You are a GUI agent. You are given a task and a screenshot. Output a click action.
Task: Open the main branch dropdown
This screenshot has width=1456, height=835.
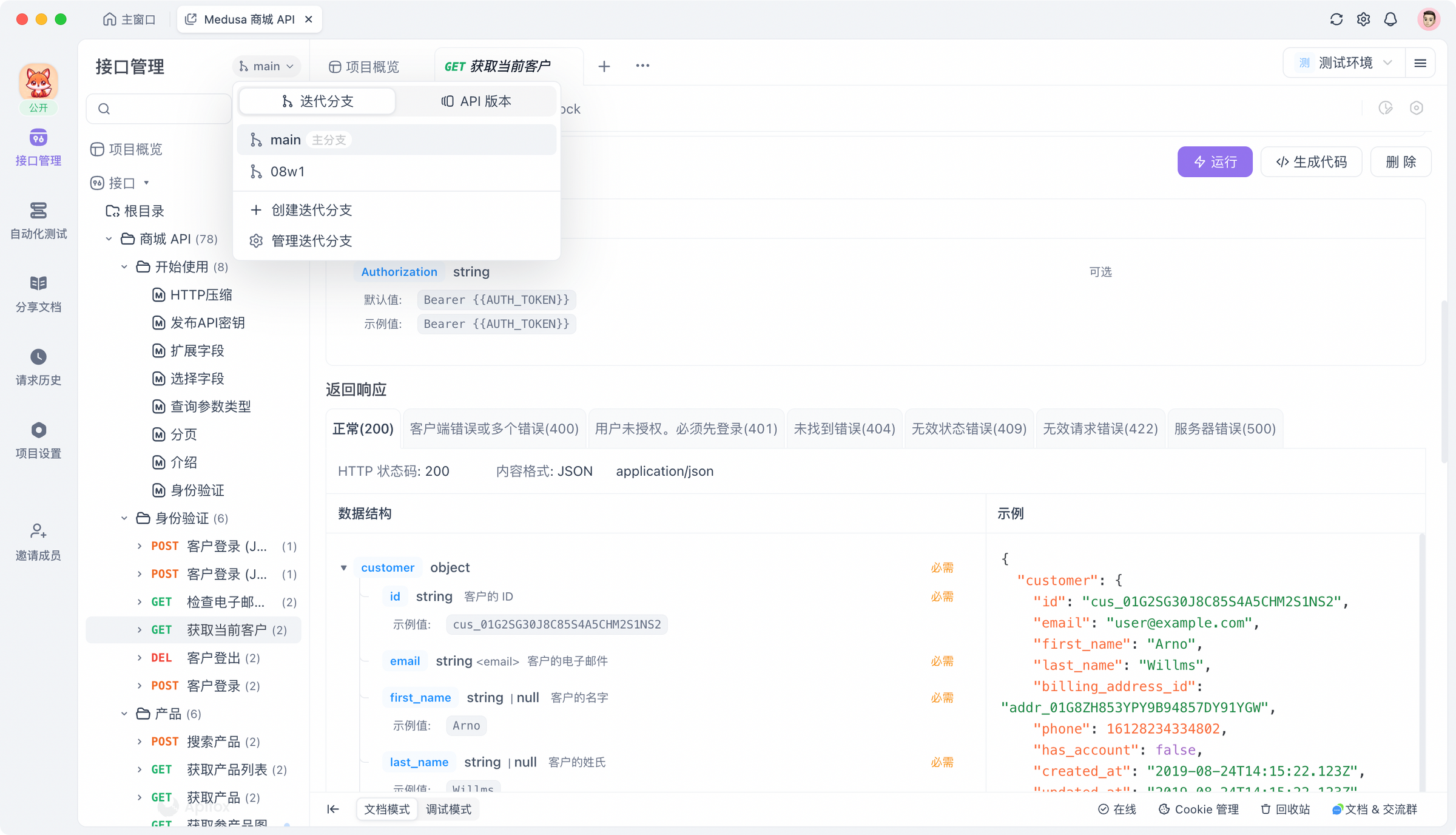click(x=266, y=66)
